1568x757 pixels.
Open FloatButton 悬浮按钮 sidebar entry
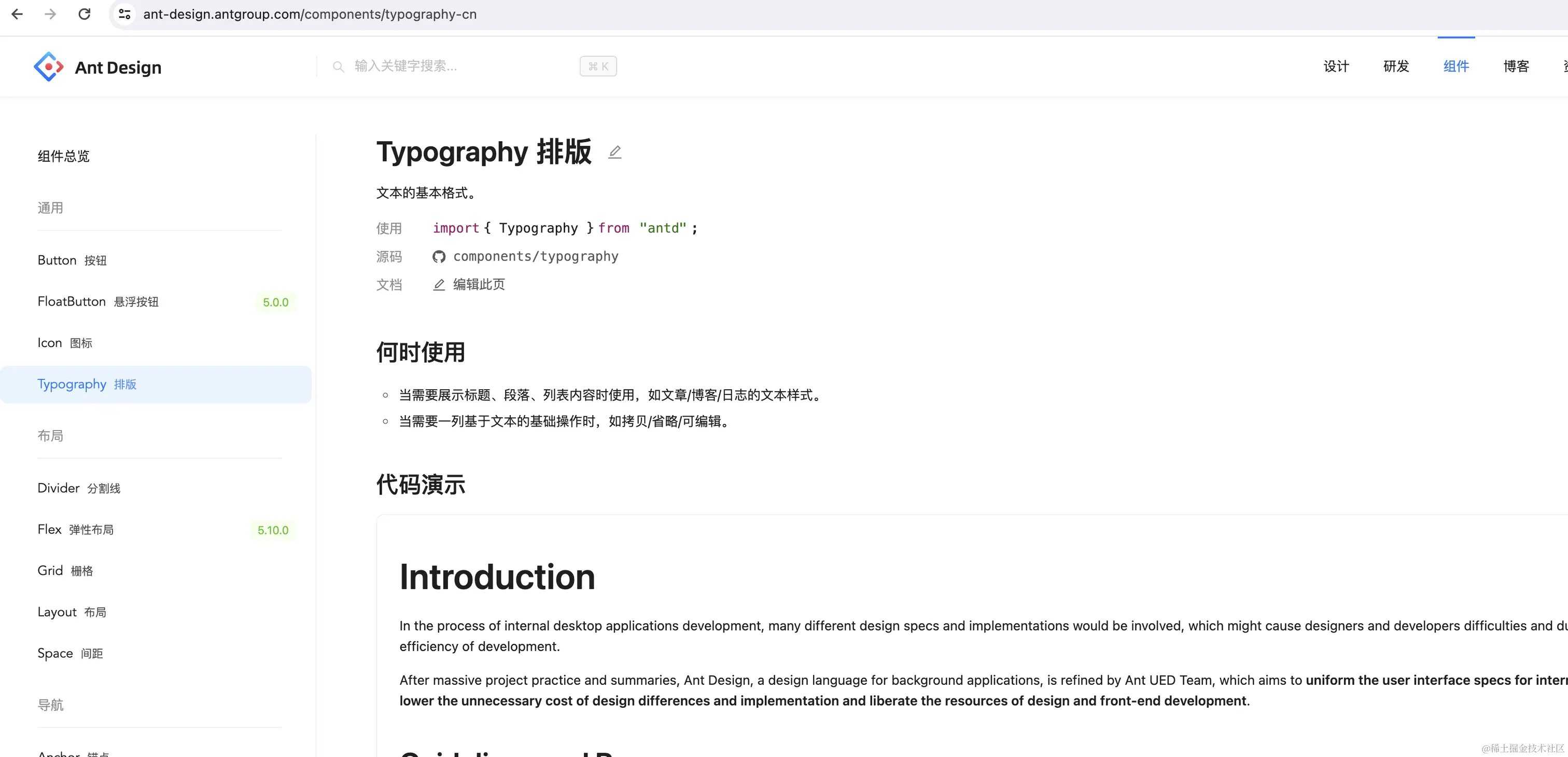coord(97,301)
